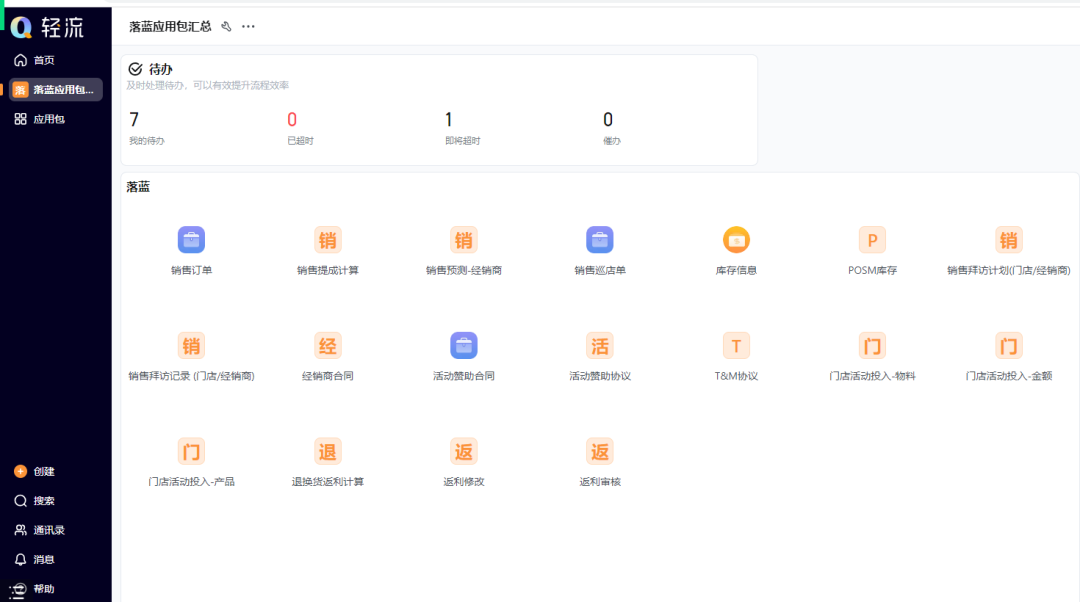Open the 门店活动投入-金额 app icon
1080x602 pixels.
pos(1008,346)
